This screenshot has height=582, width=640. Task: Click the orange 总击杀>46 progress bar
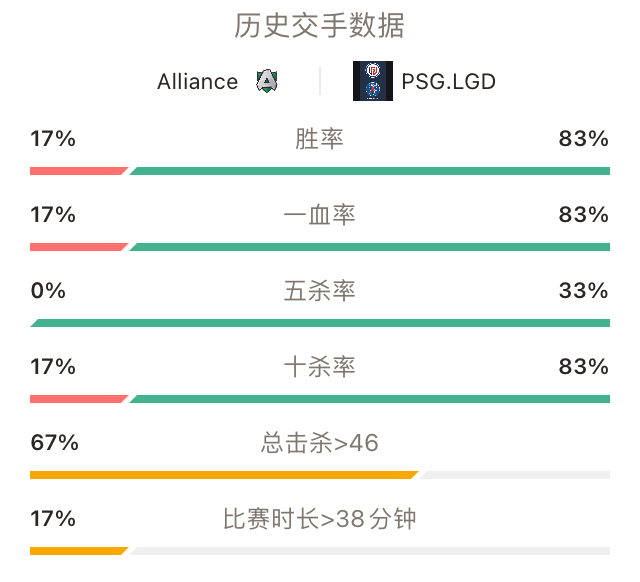point(224,475)
